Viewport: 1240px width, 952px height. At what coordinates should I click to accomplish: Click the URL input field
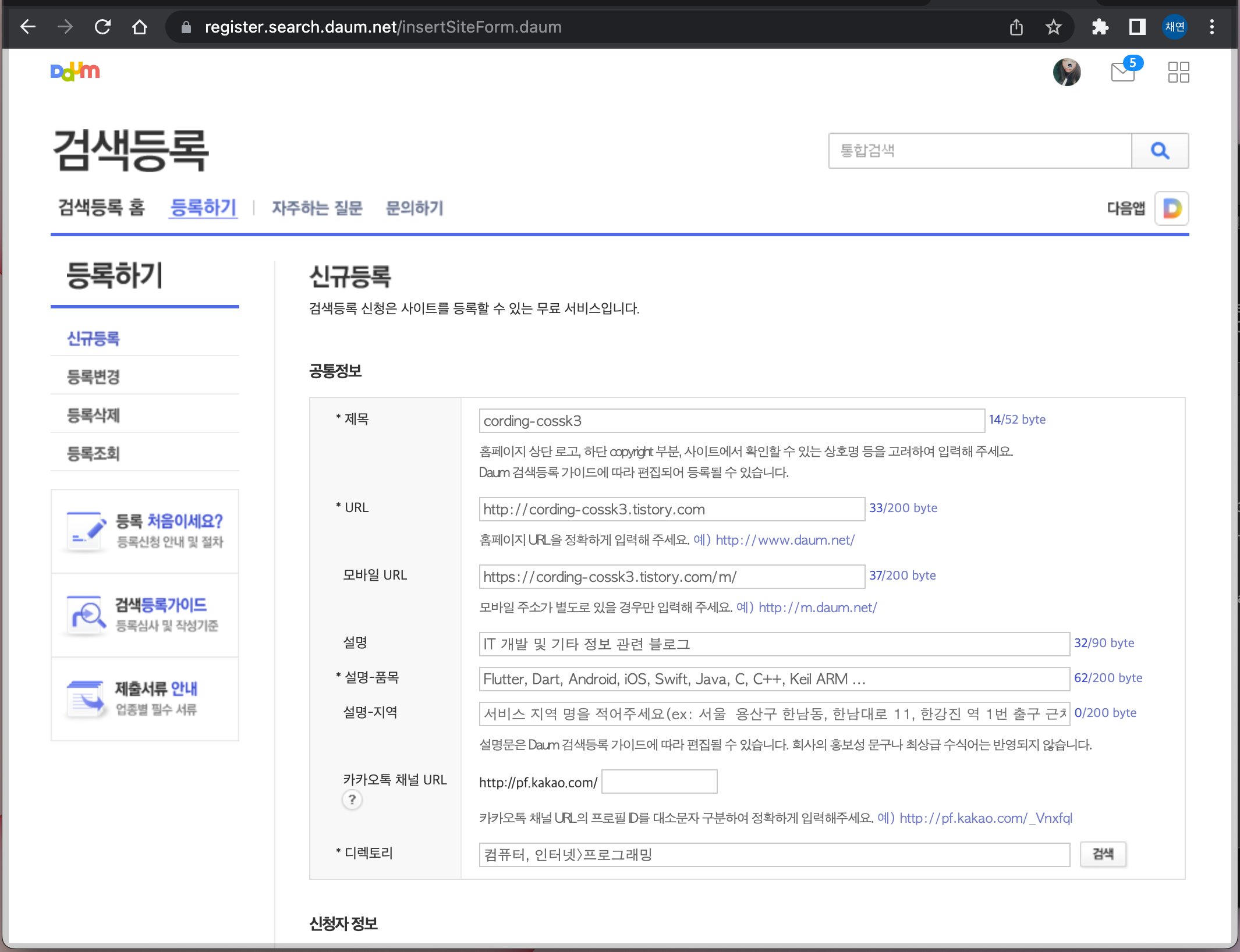[x=672, y=509]
